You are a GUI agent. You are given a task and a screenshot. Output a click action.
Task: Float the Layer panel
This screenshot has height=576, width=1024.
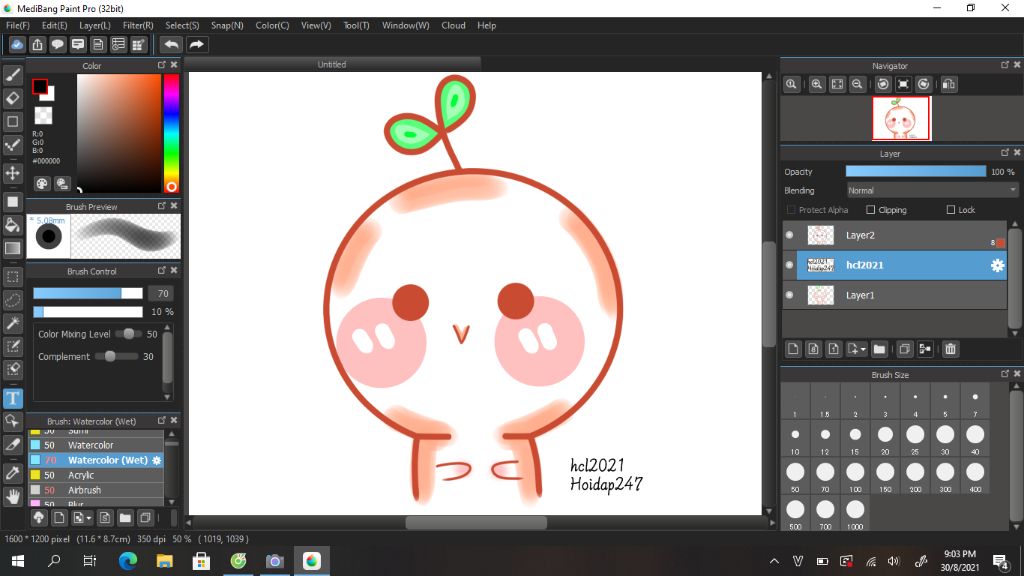pos(1004,153)
